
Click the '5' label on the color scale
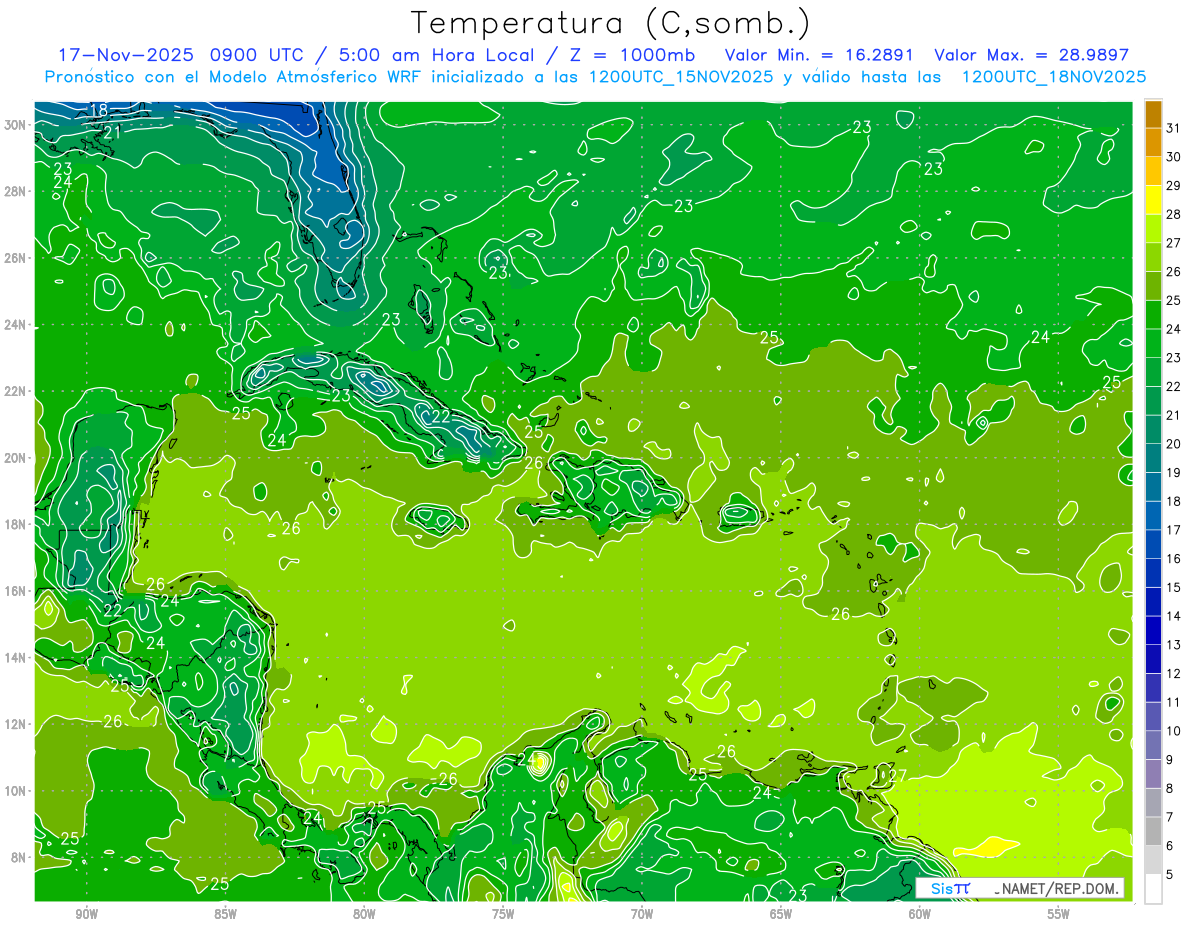pyautogui.click(x=1171, y=875)
